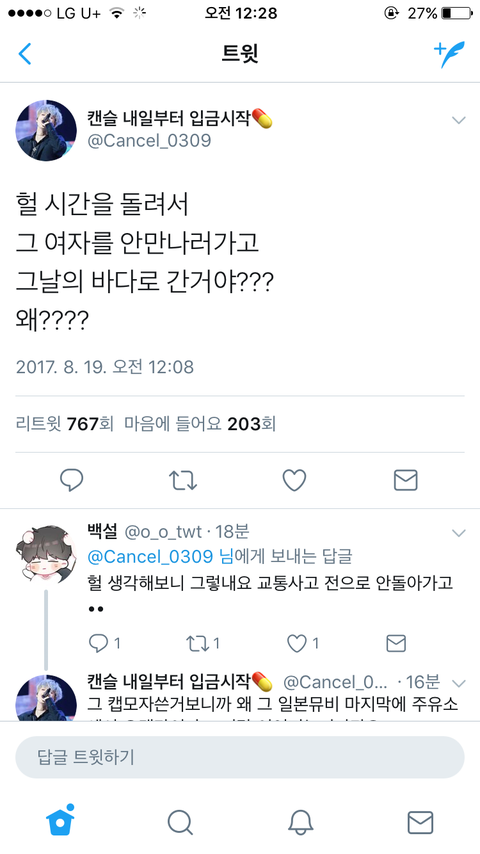Open @Cancel_0309 mention link in reply
Image resolution: width=480 pixels, height=854 pixels.
150,556
